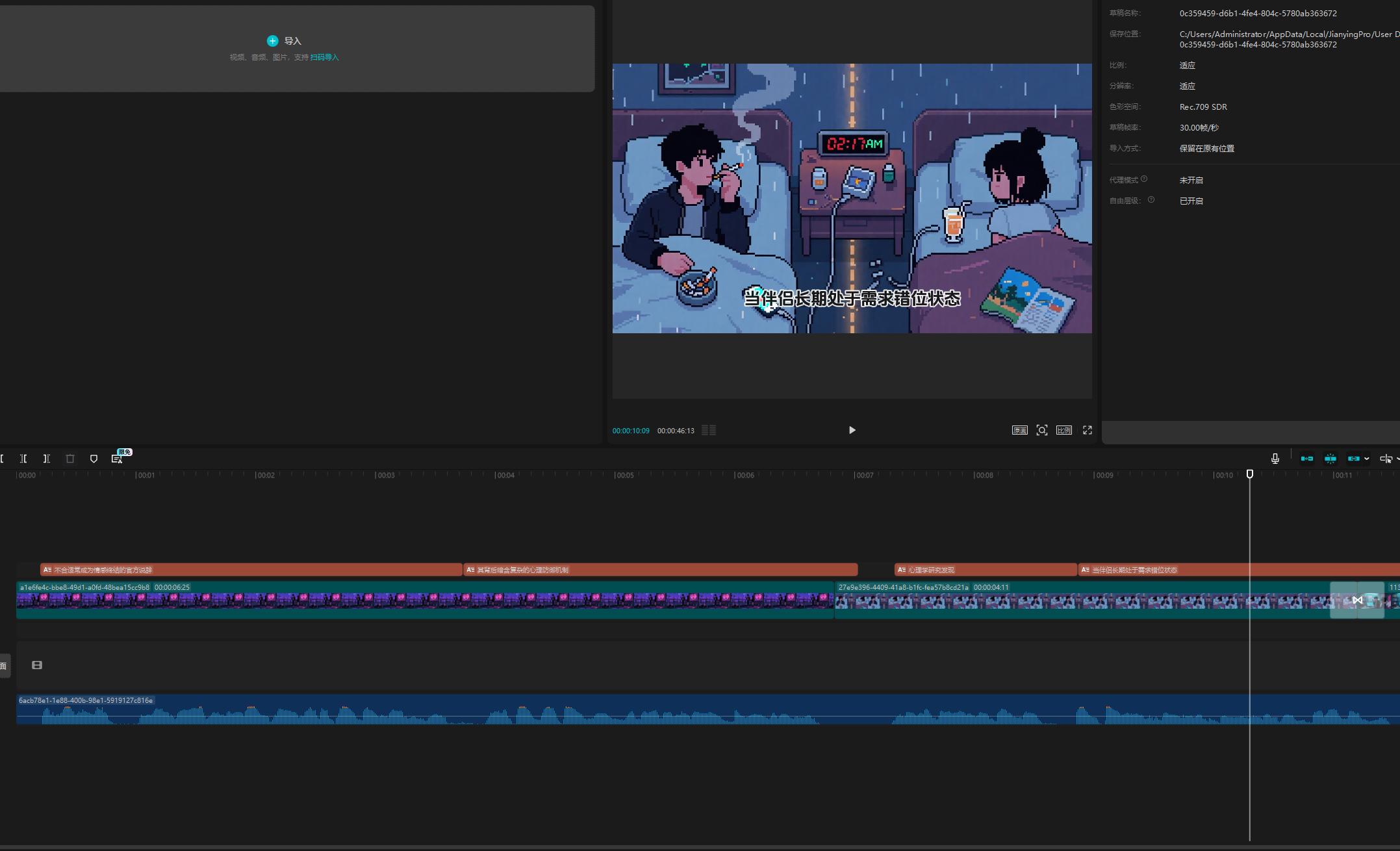Play the video preview
The width and height of the screenshot is (1400, 851).
coord(852,430)
